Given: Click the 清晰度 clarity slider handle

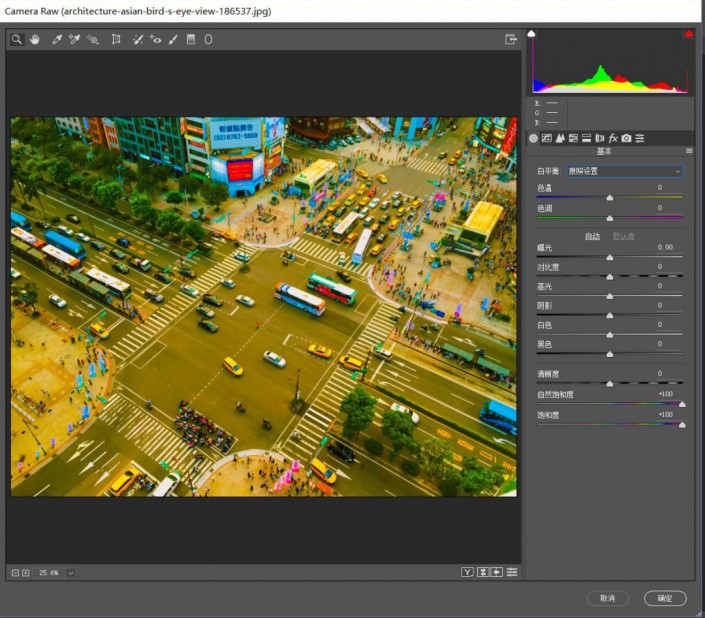Looking at the screenshot, I should (610, 384).
